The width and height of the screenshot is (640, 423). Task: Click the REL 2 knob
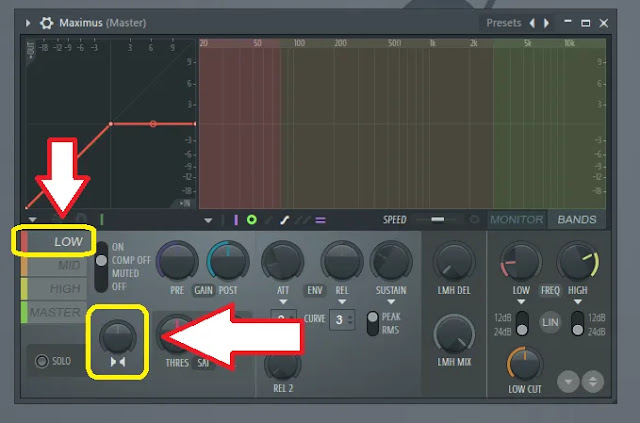pos(282,365)
